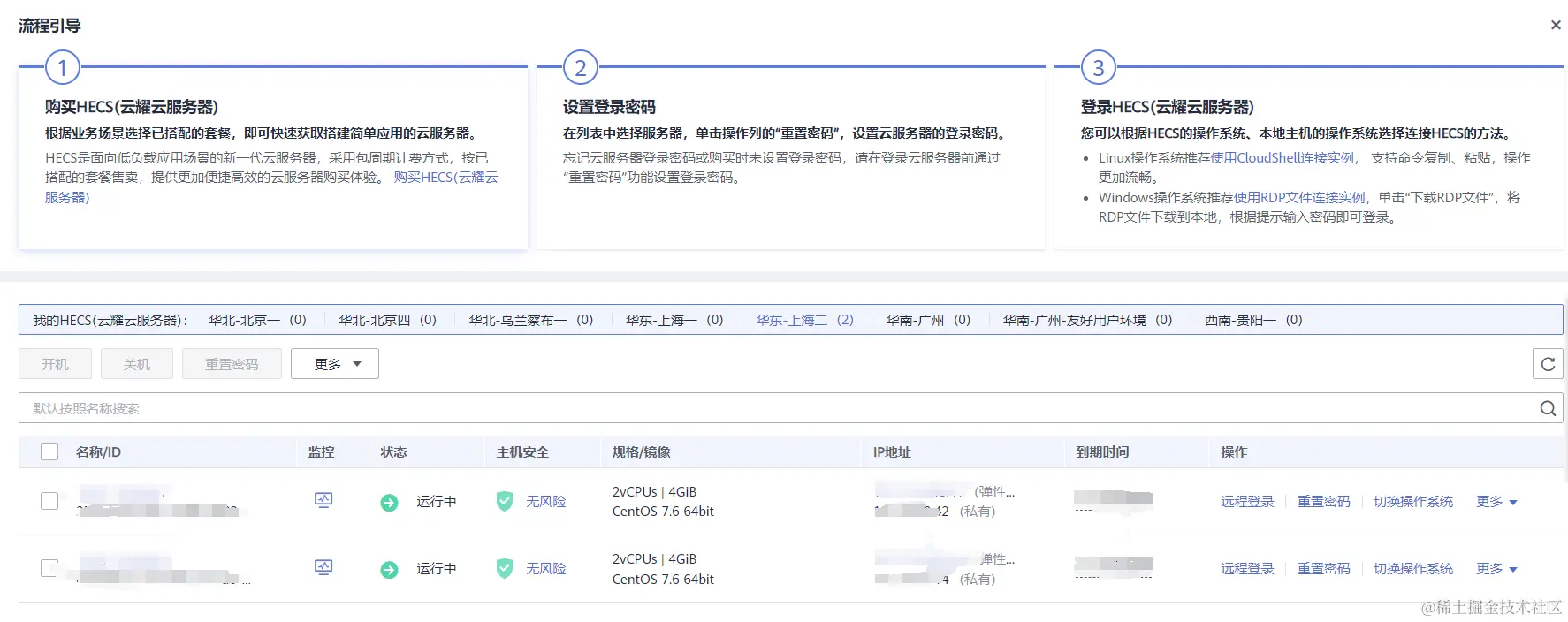Screen dimensions: 1568x622
Task: Click the 状态 column header
Action: [x=393, y=452]
